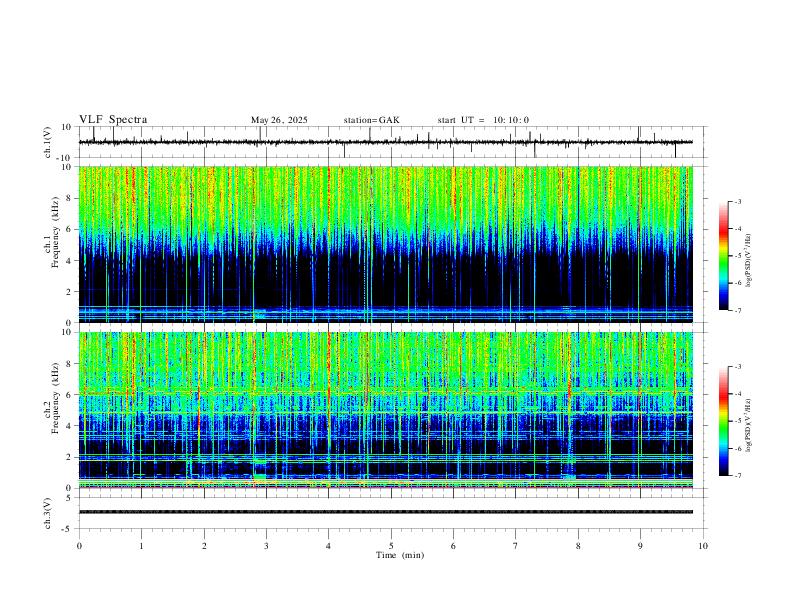Click the 'ch.1(V)' waveform axis label
Image resolution: width=792 pixels, height=612 pixels.
click(x=48, y=142)
